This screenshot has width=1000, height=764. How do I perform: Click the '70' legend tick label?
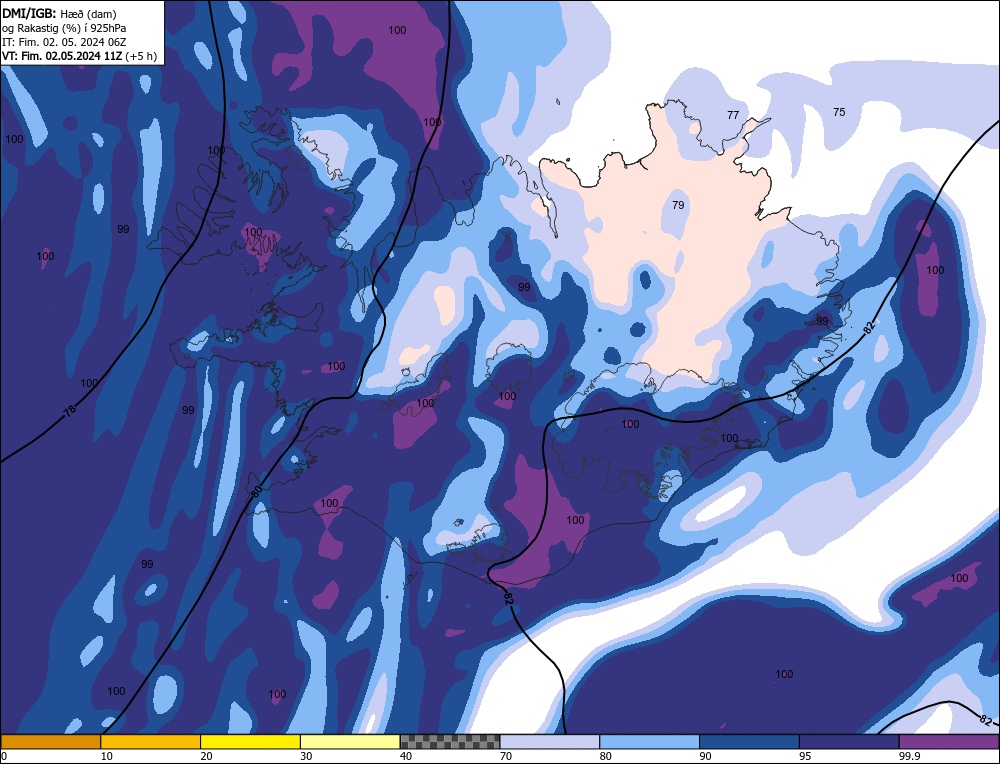pyautogui.click(x=506, y=756)
